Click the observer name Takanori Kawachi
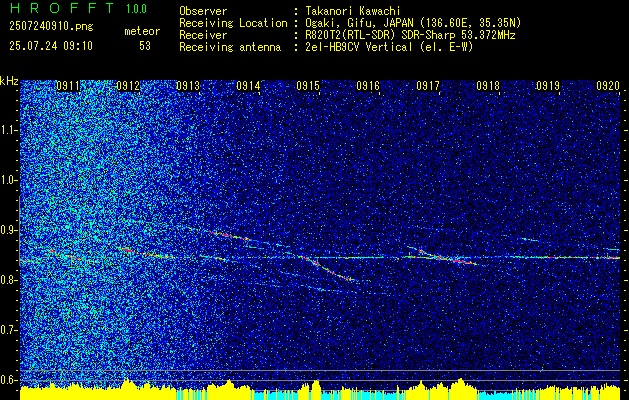 pos(353,11)
